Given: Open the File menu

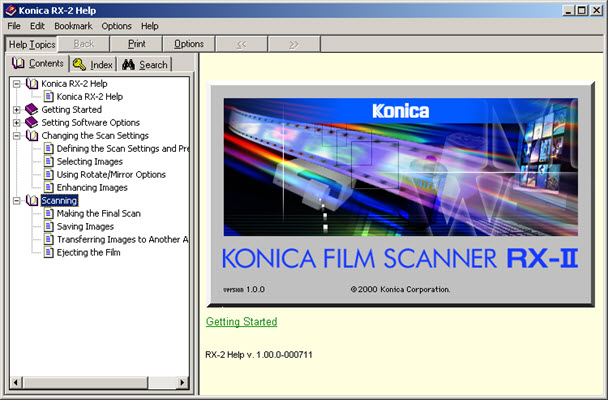Looking at the screenshot, I should click(x=14, y=25).
